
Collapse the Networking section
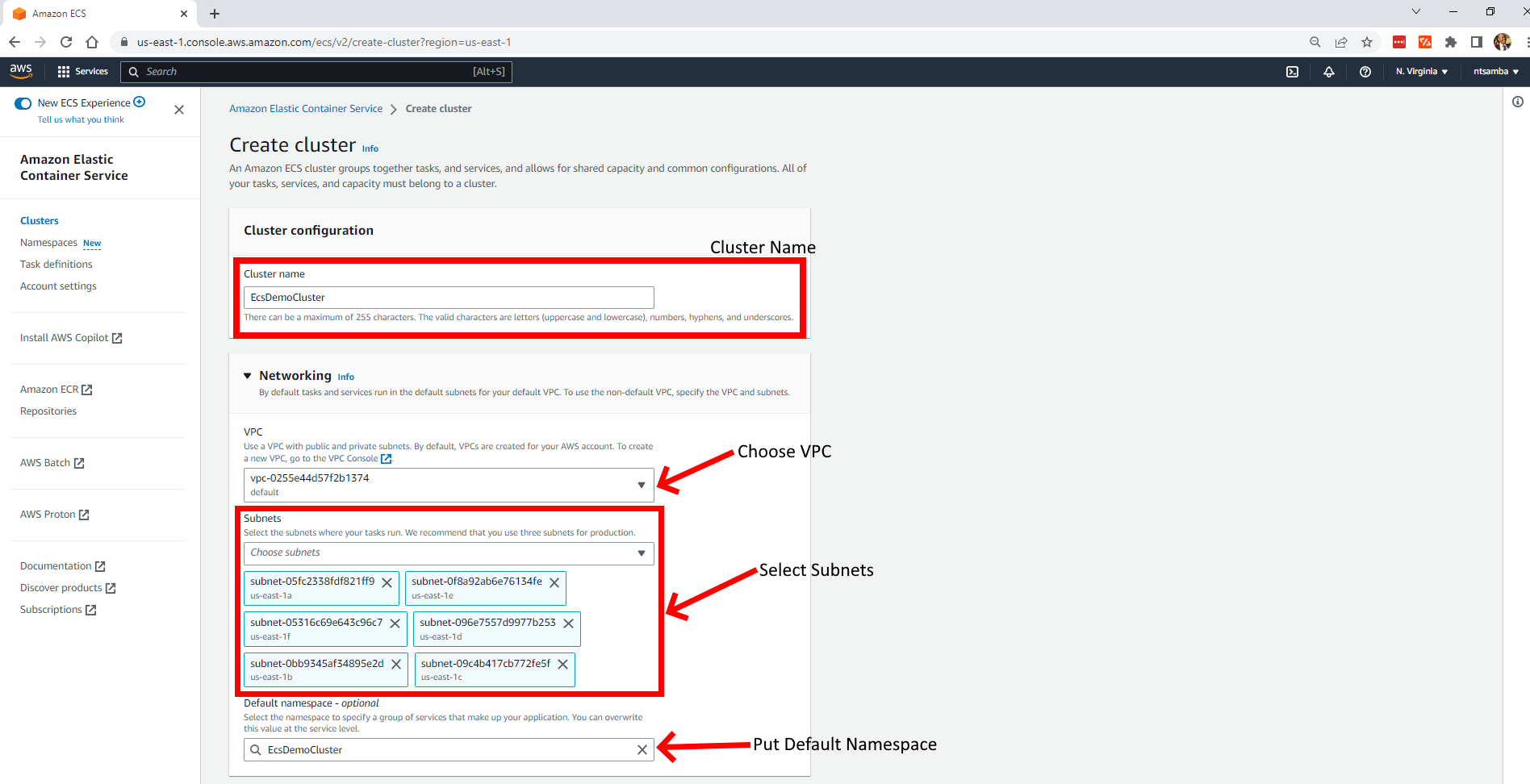tap(248, 376)
